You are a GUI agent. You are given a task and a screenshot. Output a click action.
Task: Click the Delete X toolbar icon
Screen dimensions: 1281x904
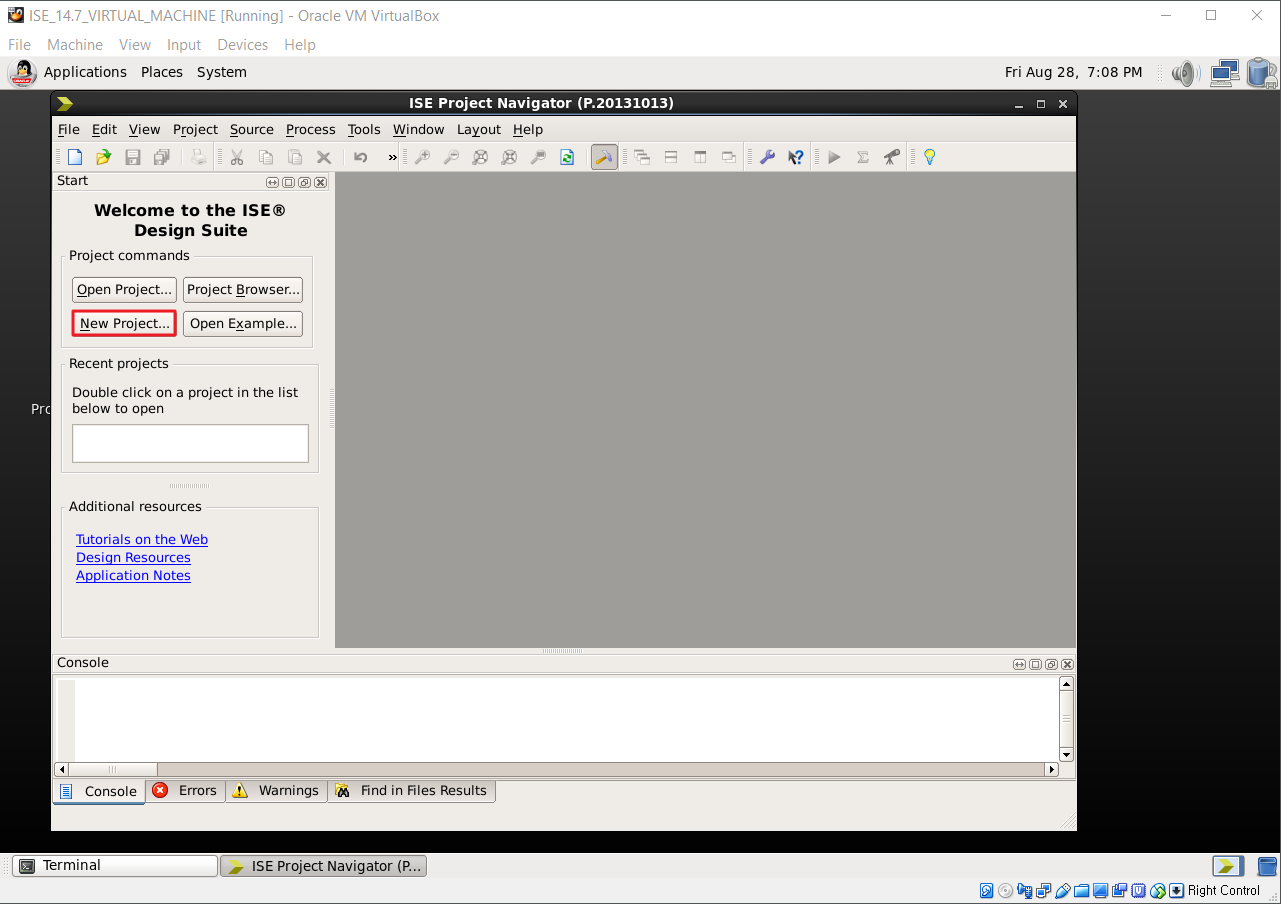click(x=324, y=157)
